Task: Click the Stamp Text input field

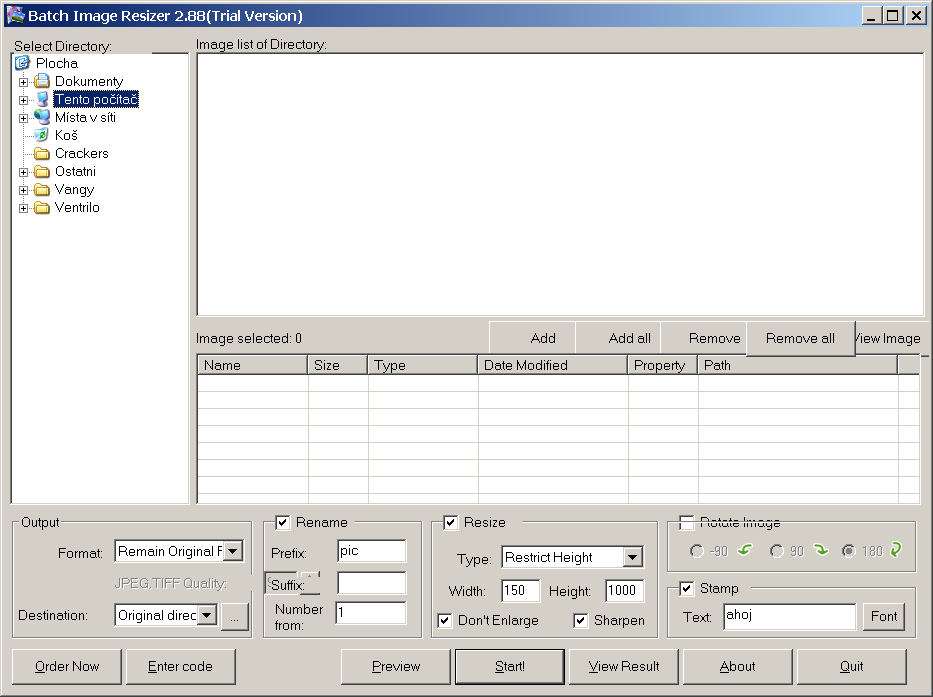Action: point(789,616)
